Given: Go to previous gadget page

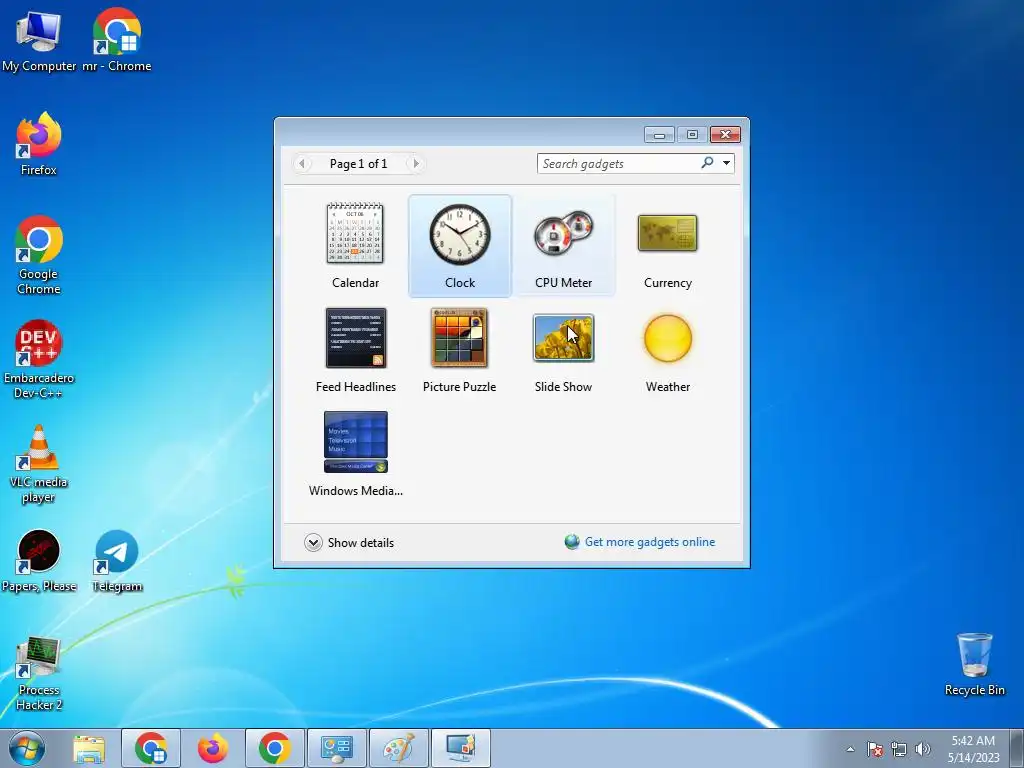Looking at the screenshot, I should coord(302,163).
